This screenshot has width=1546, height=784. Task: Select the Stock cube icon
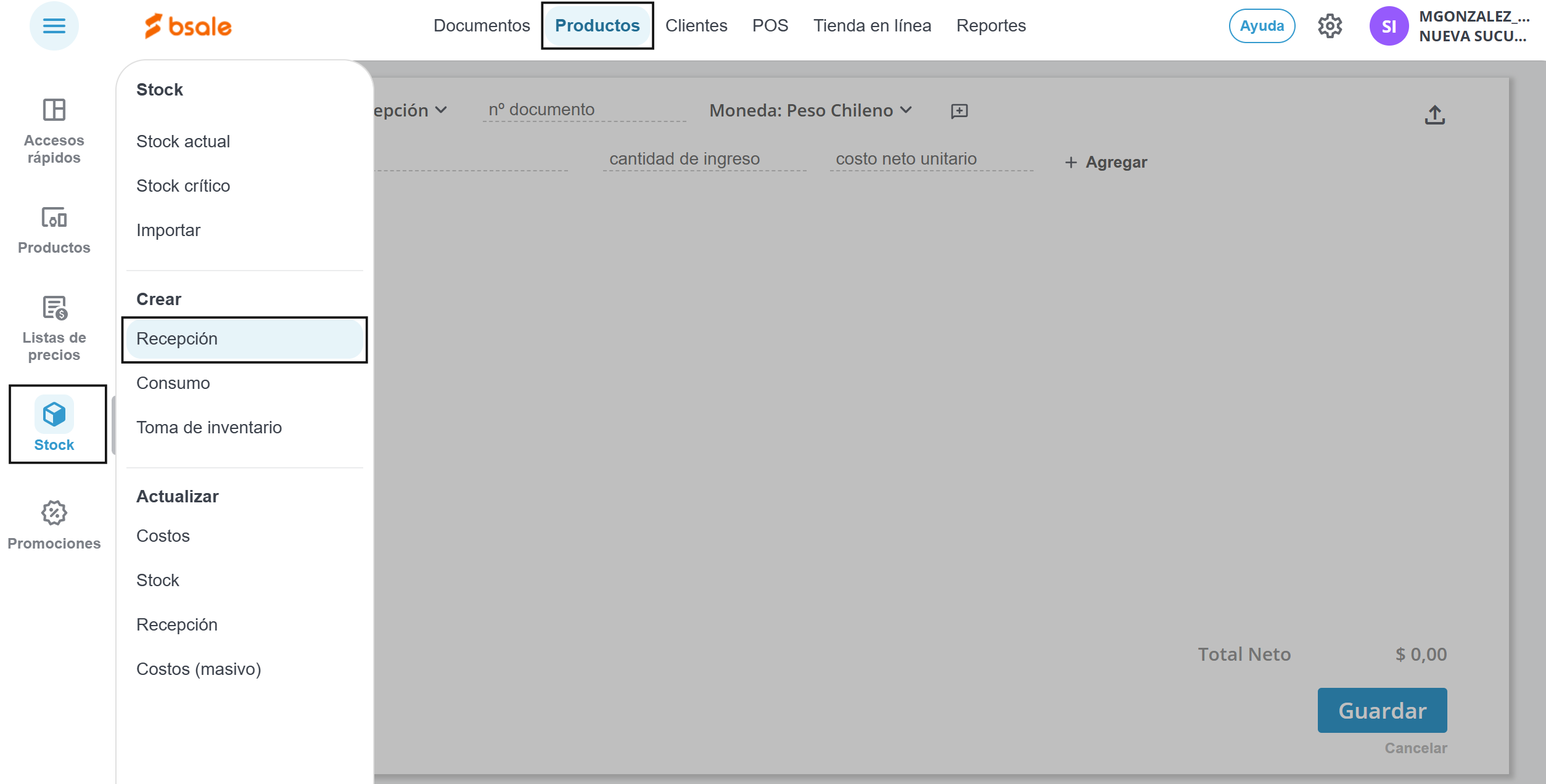click(x=54, y=414)
